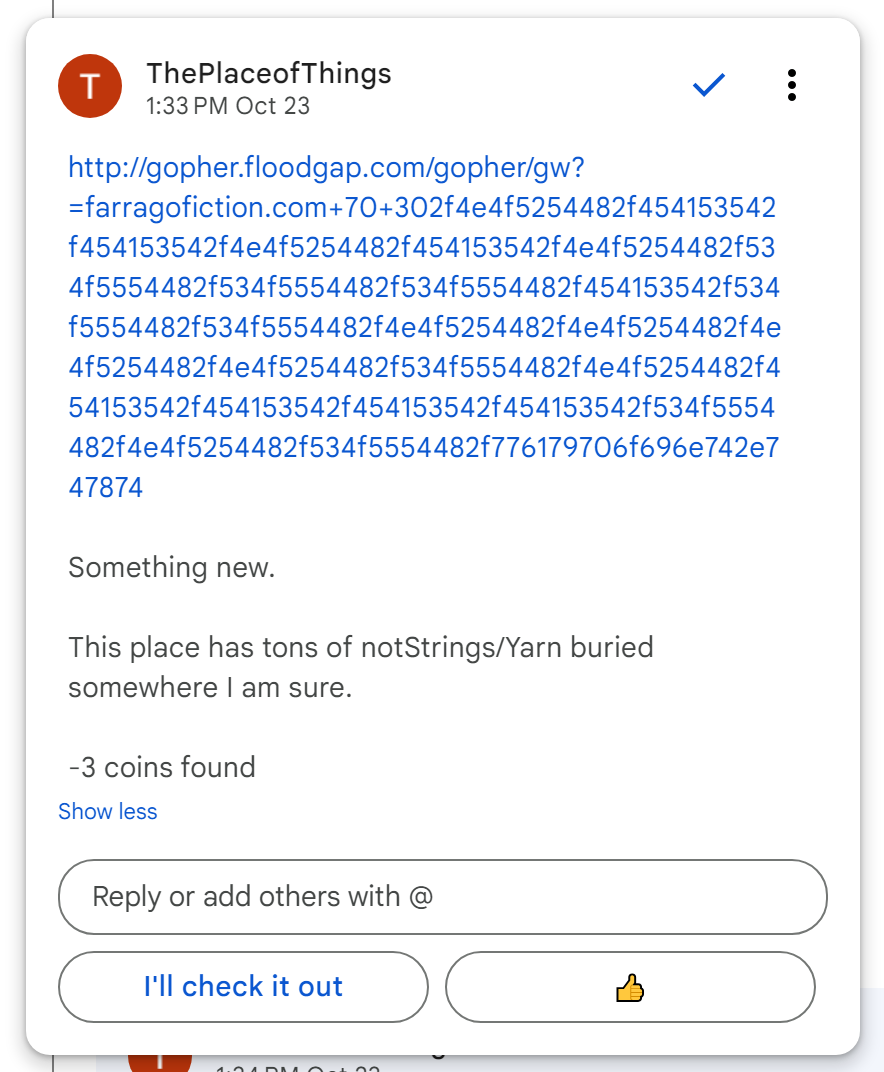Image resolution: width=884 pixels, height=1072 pixels.
Task: Click the "-3 coins found" line
Action: (162, 768)
